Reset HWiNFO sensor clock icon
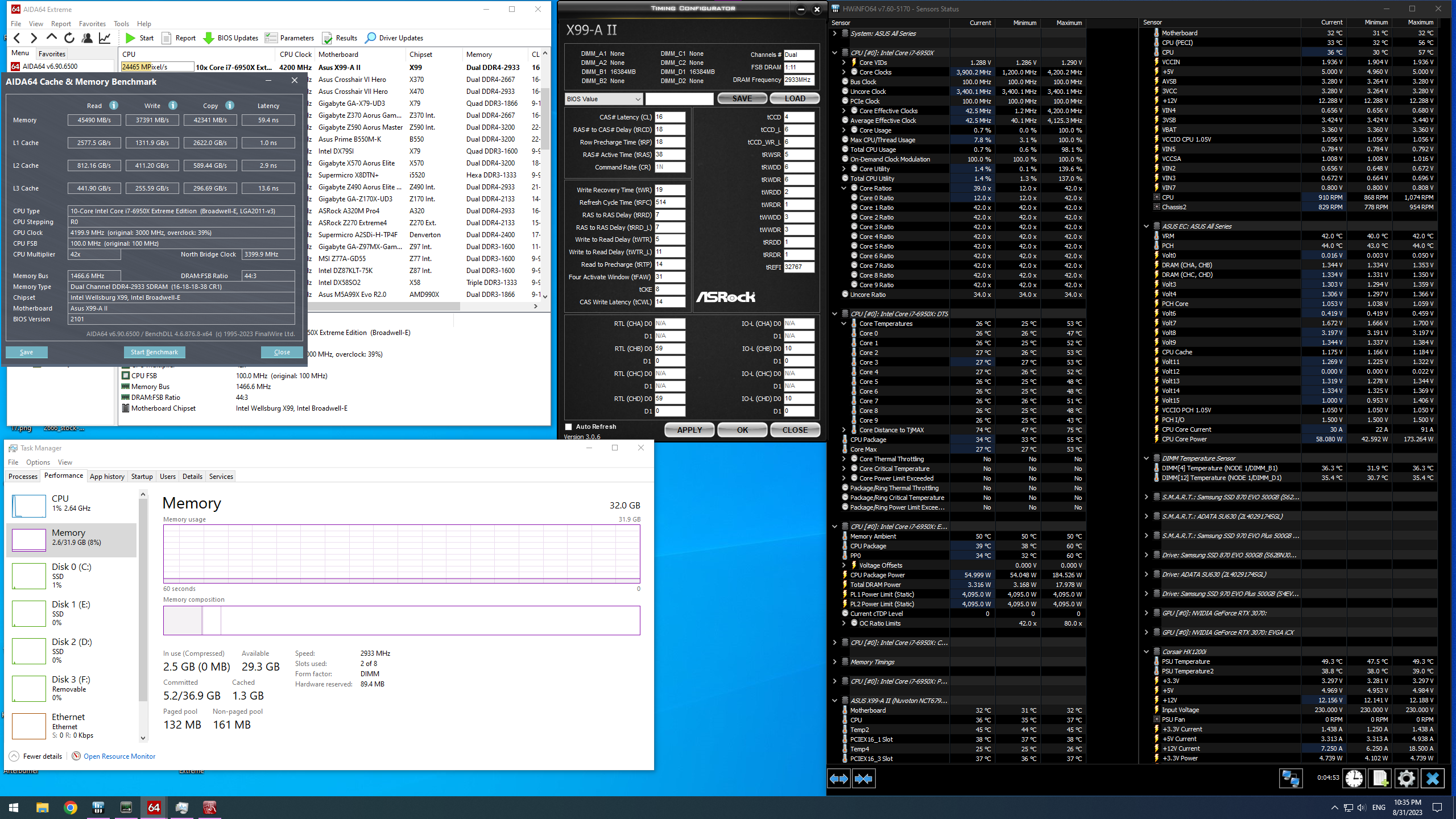This screenshot has height=819, width=1456. click(1354, 778)
